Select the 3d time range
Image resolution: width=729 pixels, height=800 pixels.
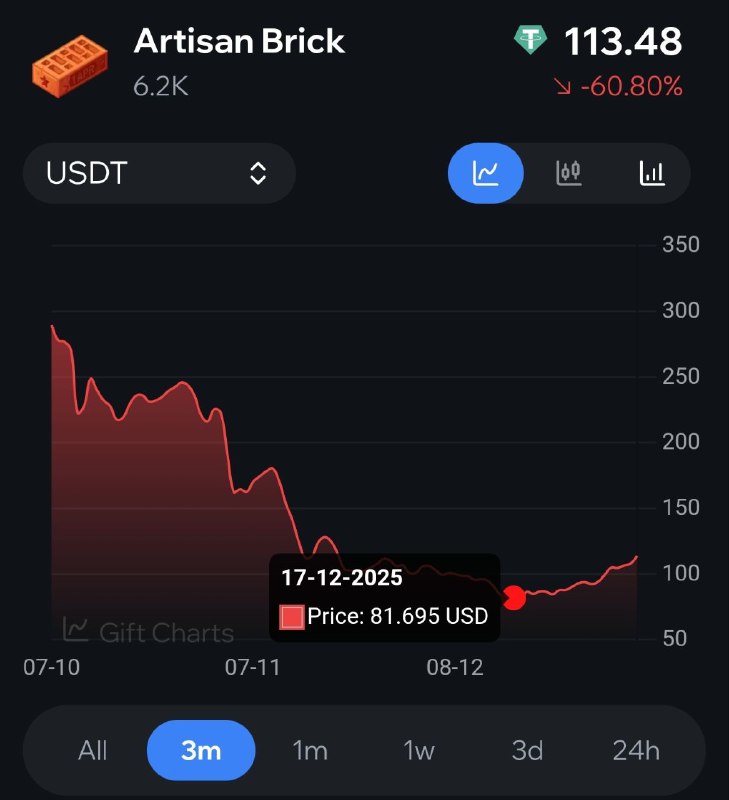(527, 750)
